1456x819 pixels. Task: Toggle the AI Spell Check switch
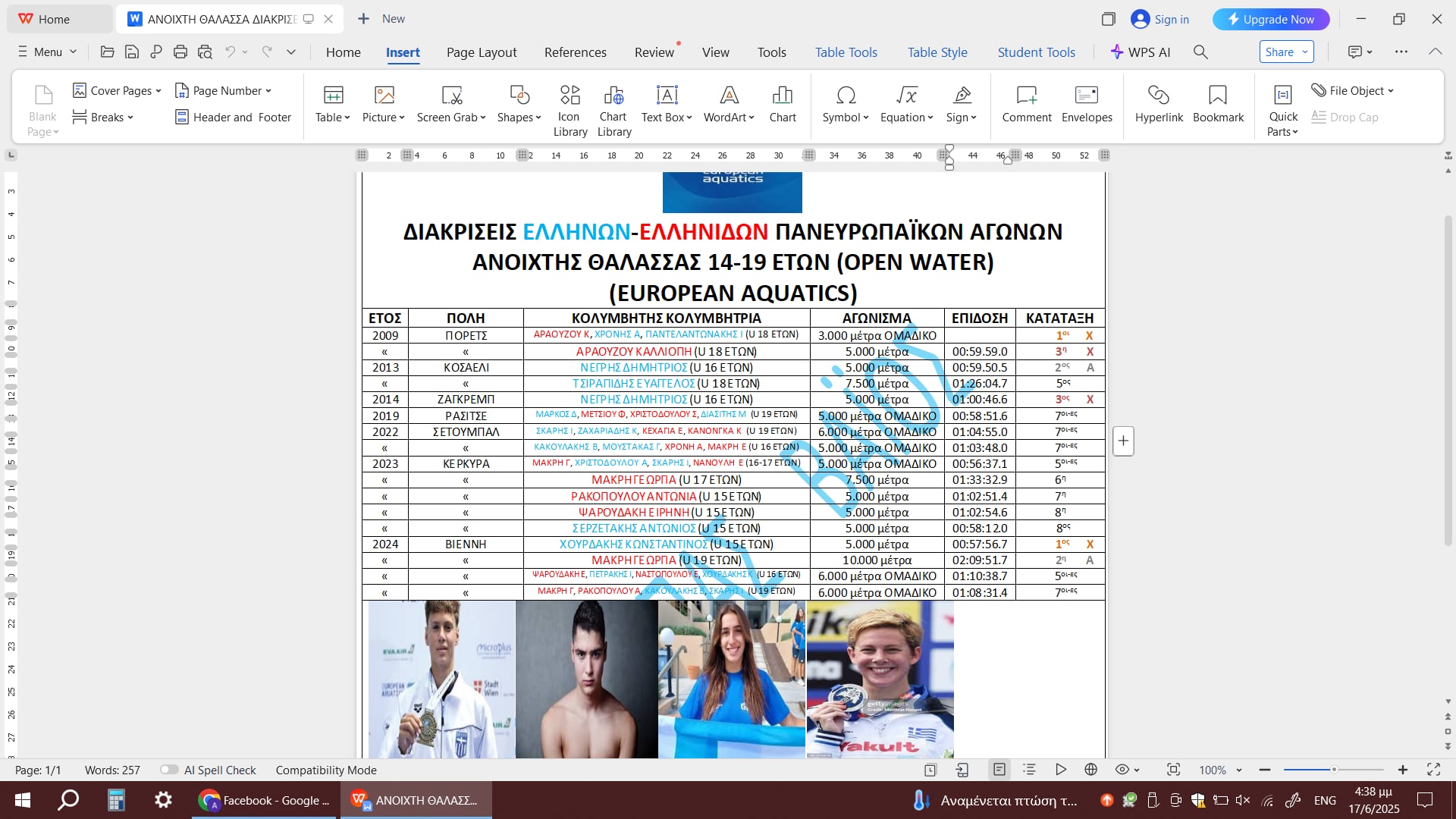click(169, 770)
